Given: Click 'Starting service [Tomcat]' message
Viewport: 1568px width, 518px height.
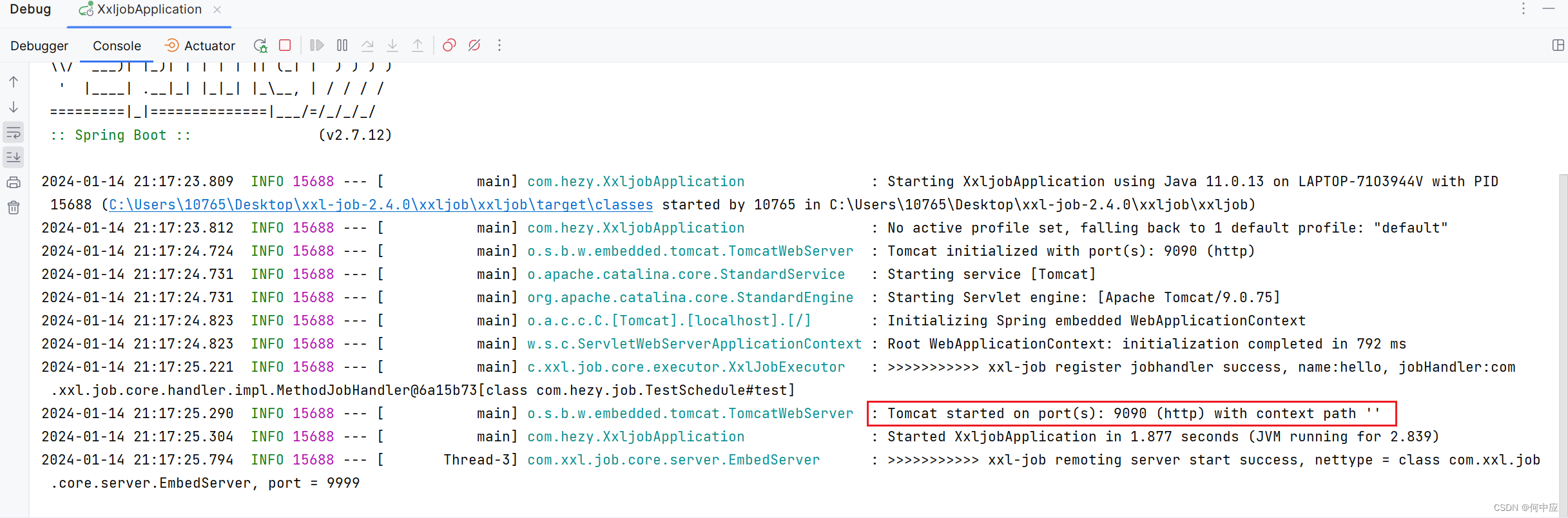Looking at the screenshot, I should pyautogui.click(x=992, y=274).
